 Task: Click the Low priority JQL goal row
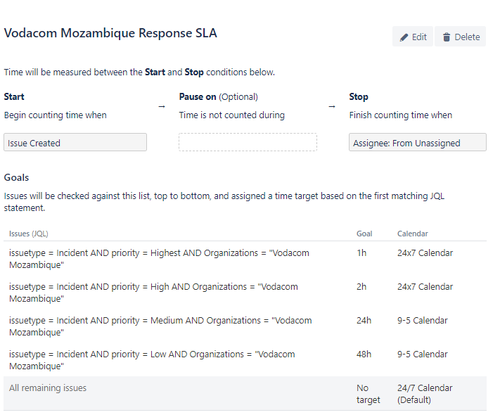245,360
